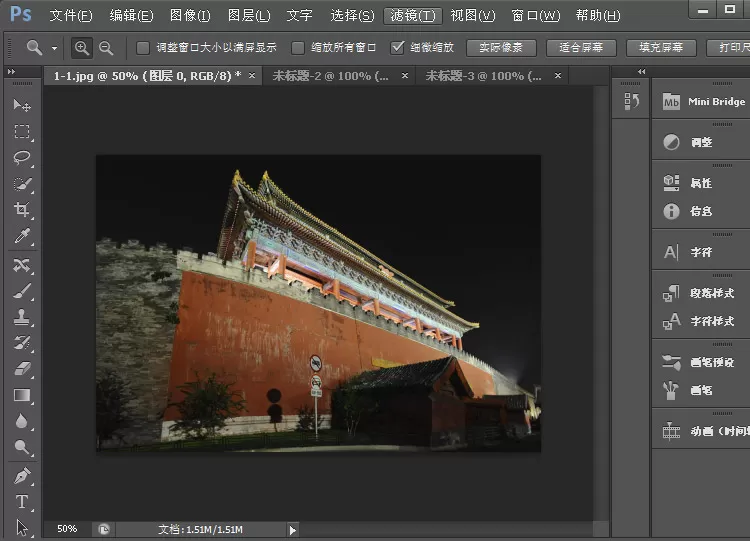The image size is (750, 541).
Task: Select the Brush tool
Action: click(22, 291)
